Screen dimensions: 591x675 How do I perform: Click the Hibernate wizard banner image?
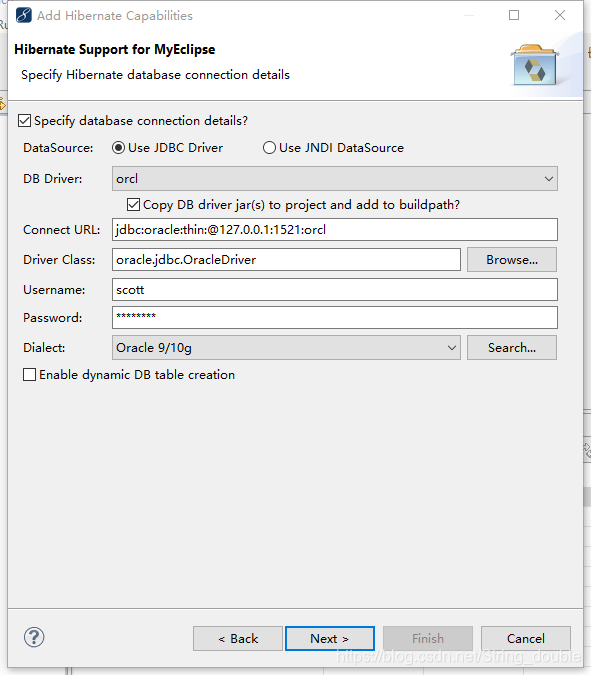tap(535, 65)
